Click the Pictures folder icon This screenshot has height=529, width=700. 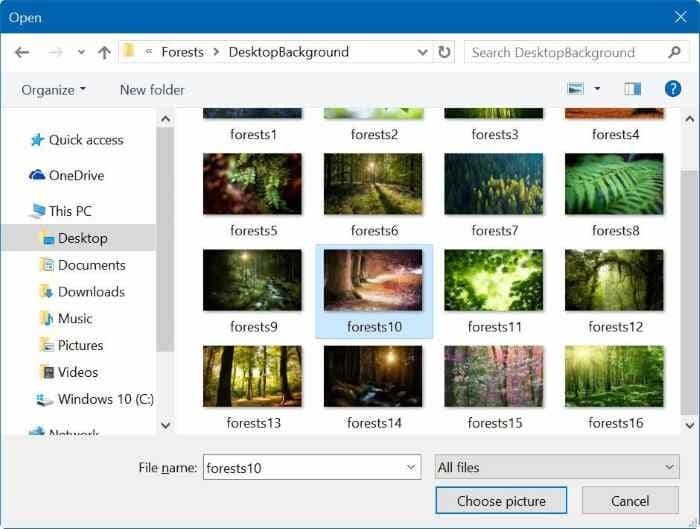click(x=47, y=345)
